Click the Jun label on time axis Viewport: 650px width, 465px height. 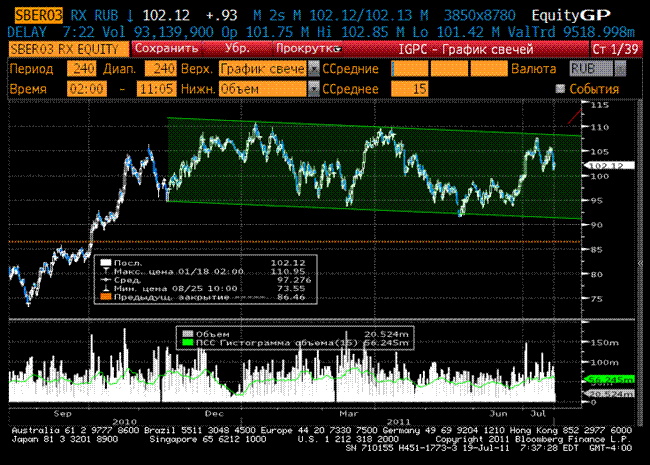pos(498,413)
